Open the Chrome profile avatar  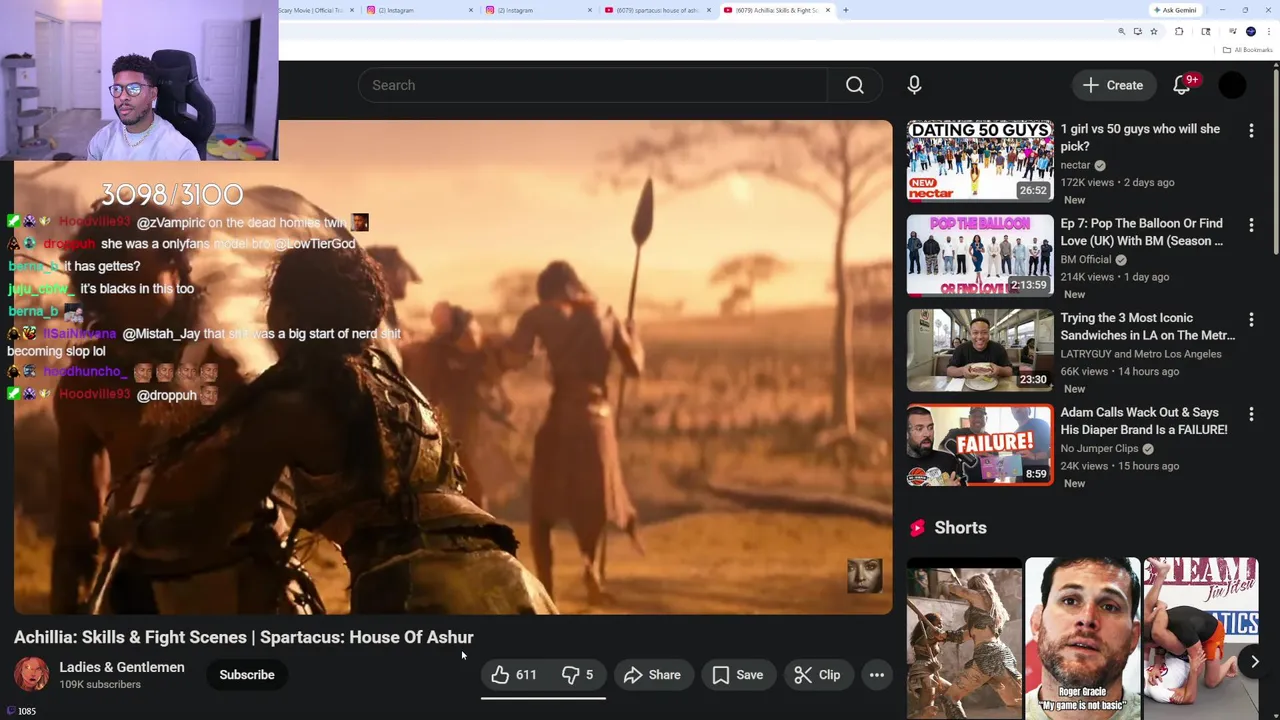[1250, 32]
